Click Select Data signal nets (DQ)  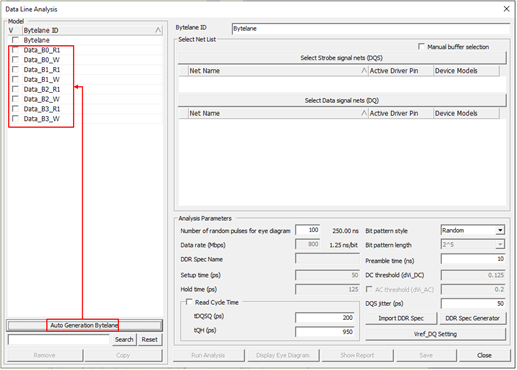tap(342, 100)
